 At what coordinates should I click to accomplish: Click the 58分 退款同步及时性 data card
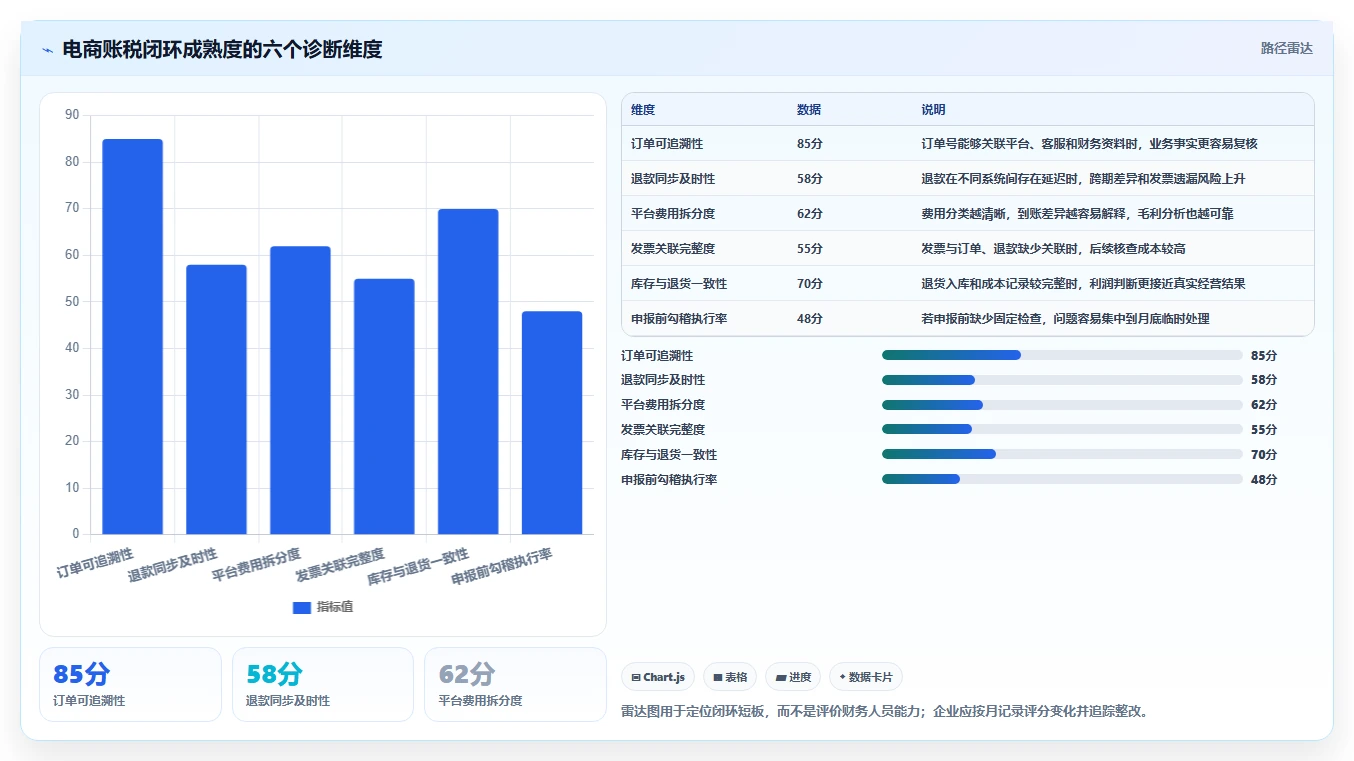pos(323,684)
